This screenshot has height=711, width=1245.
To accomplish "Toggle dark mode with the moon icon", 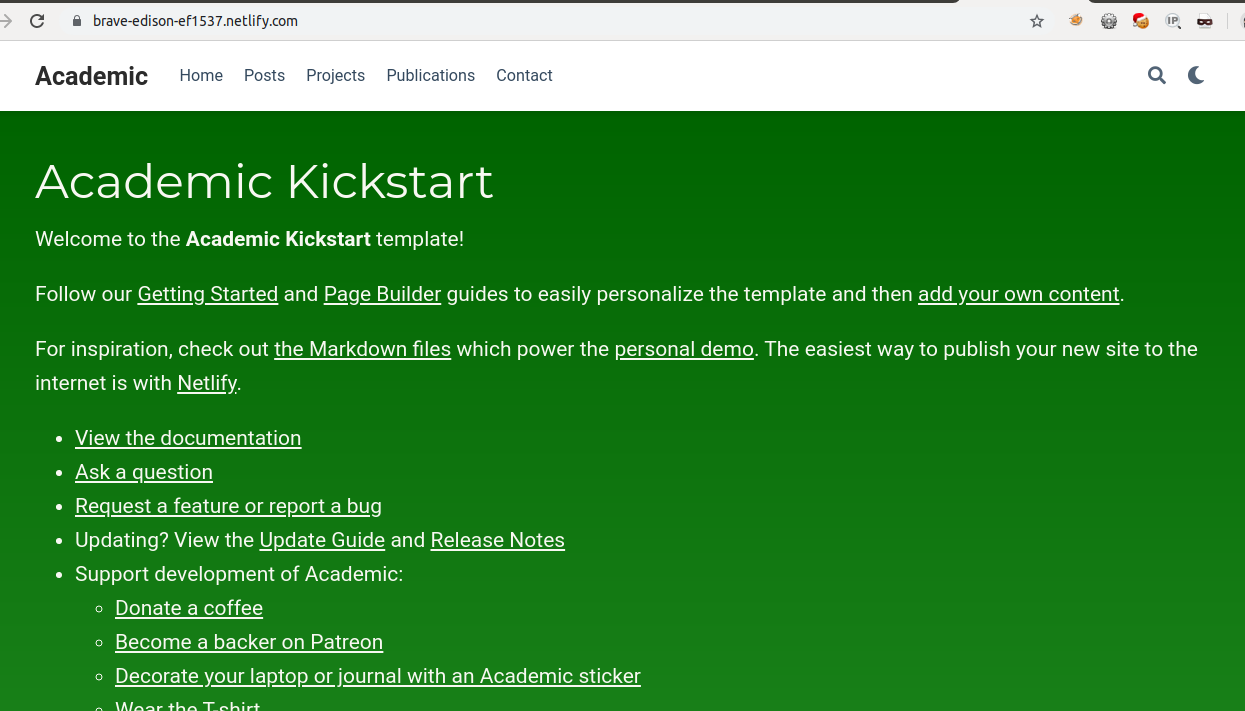I will [x=1196, y=75].
